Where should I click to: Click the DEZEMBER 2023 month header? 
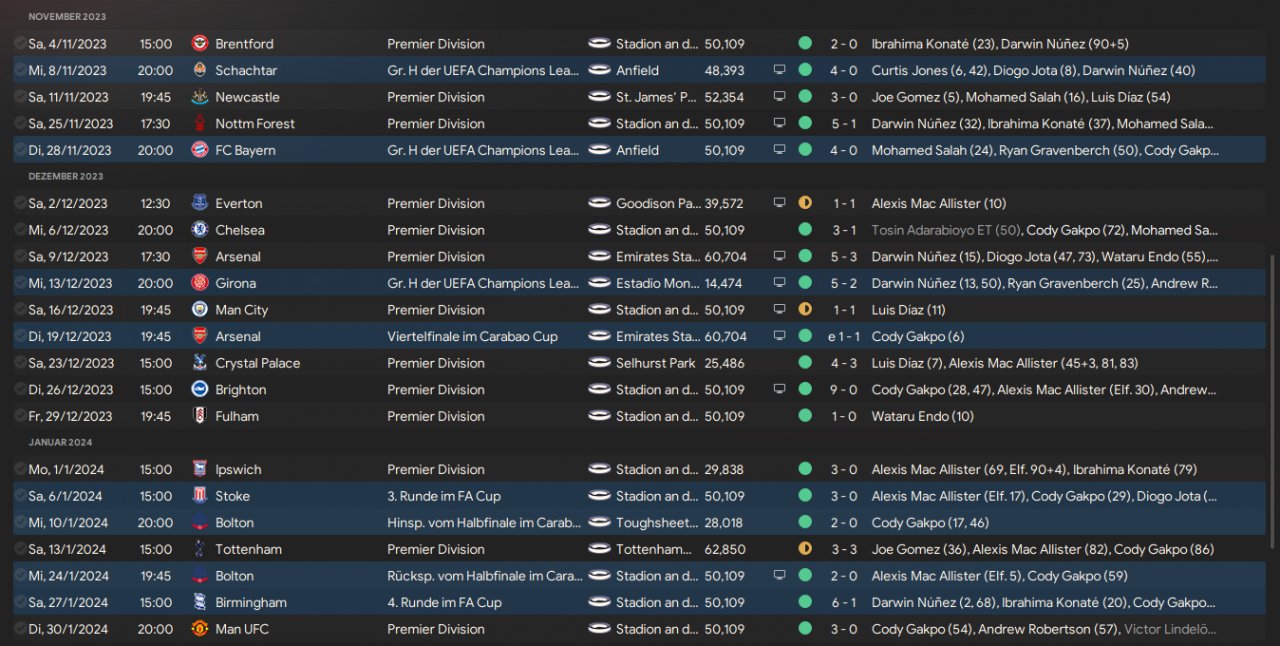(66, 176)
